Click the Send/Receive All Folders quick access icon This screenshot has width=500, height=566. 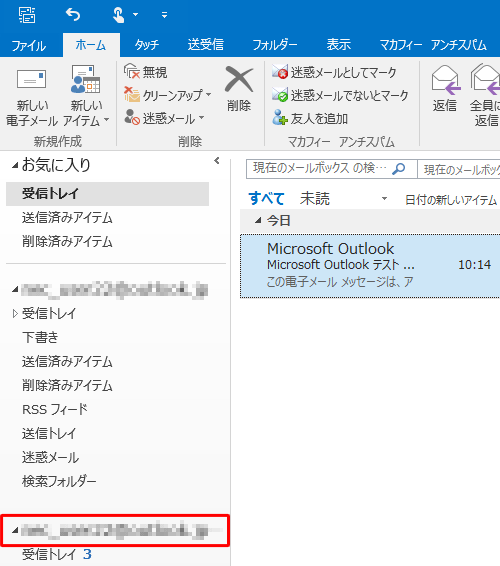click(x=27, y=15)
